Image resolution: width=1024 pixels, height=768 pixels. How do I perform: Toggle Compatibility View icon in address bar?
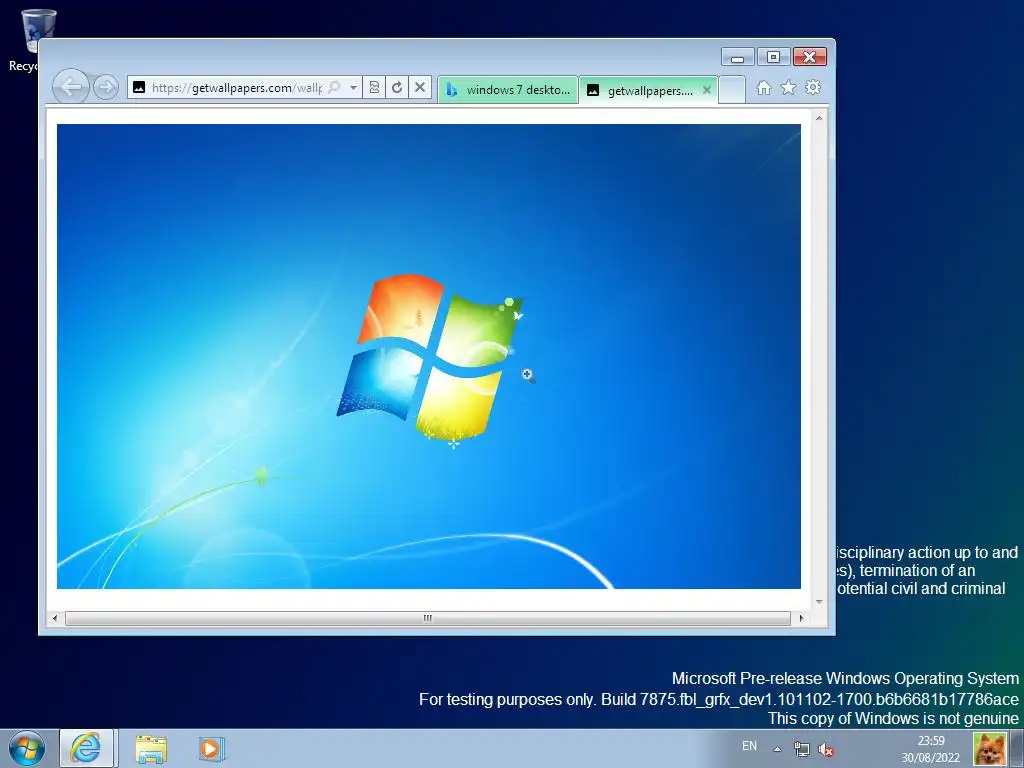374,88
